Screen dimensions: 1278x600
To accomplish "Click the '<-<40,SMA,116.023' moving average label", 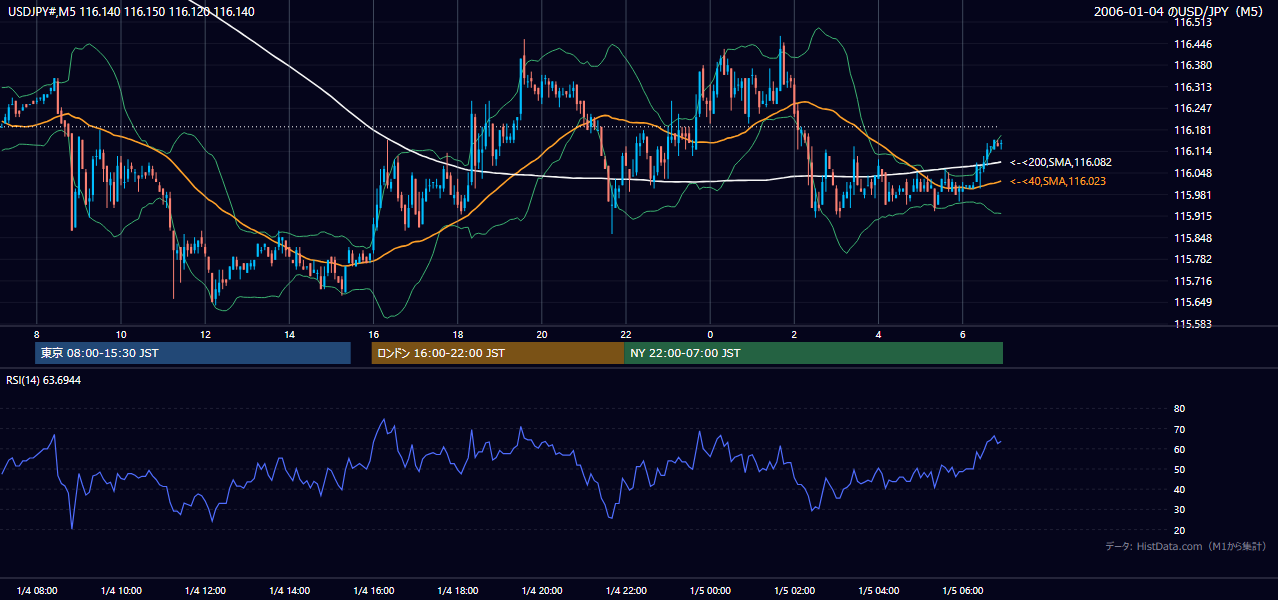I will click(1058, 181).
